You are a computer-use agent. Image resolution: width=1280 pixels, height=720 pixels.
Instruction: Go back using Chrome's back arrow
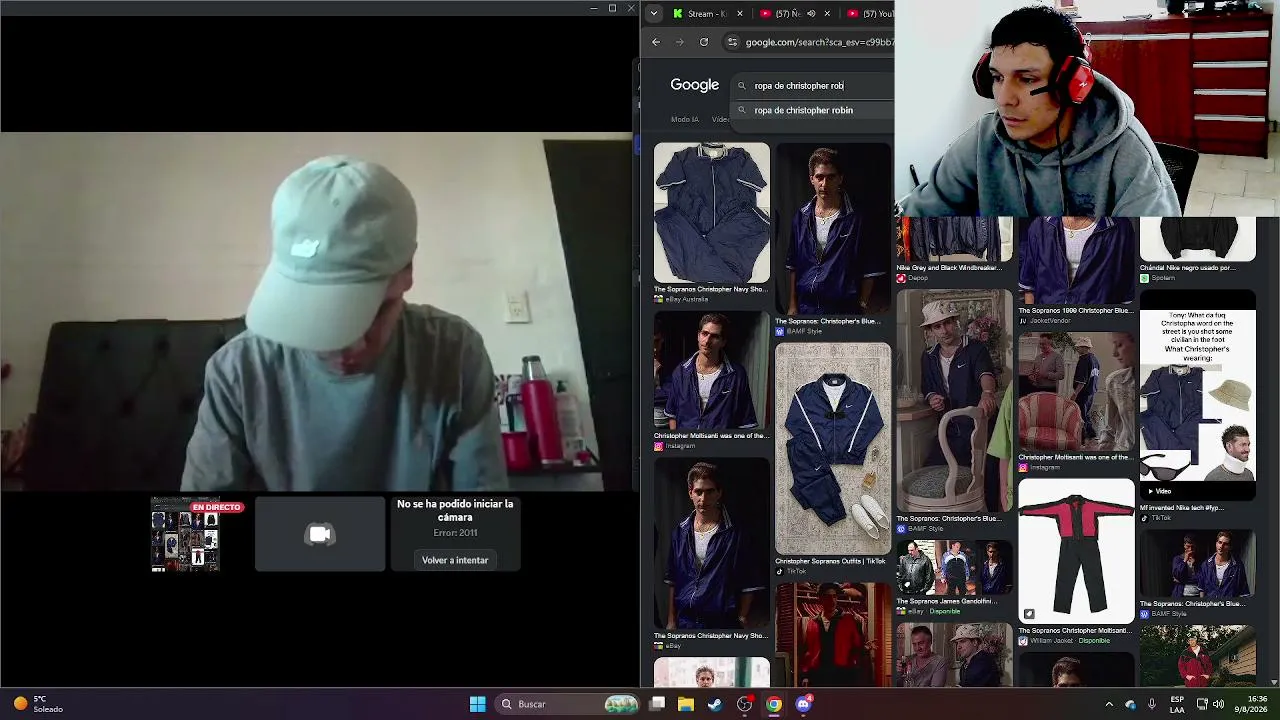click(656, 42)
